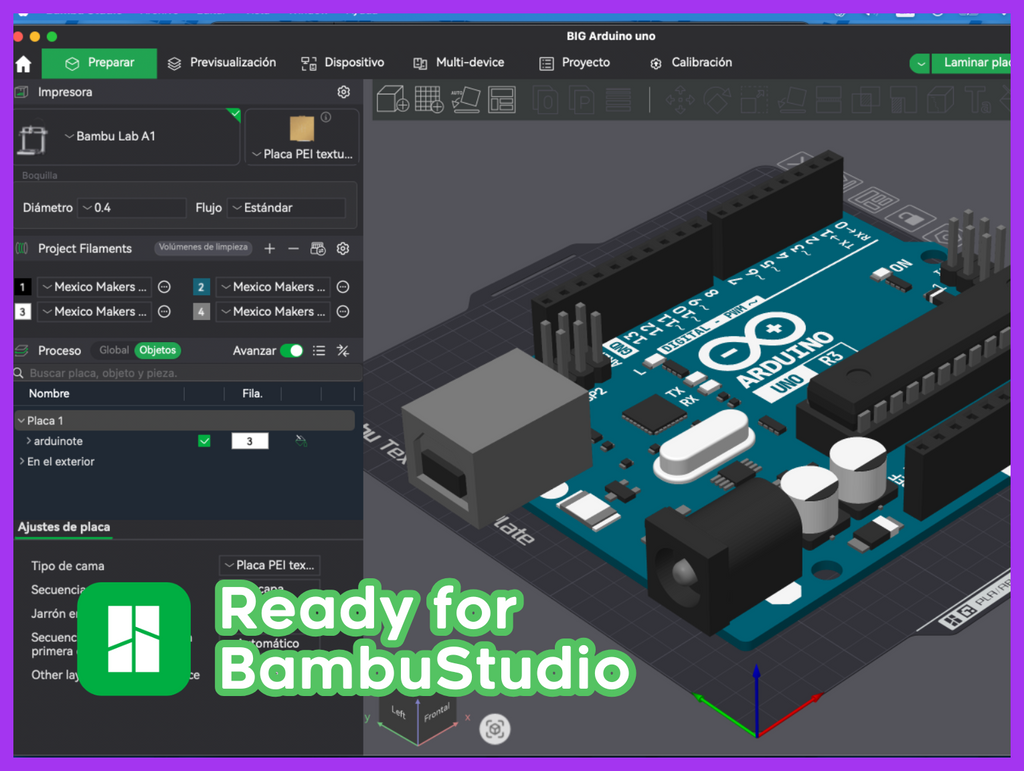Go to the home screen icon
Image resolution: width=1024 pixels, height=771 pixels.
tap(24, 63)
